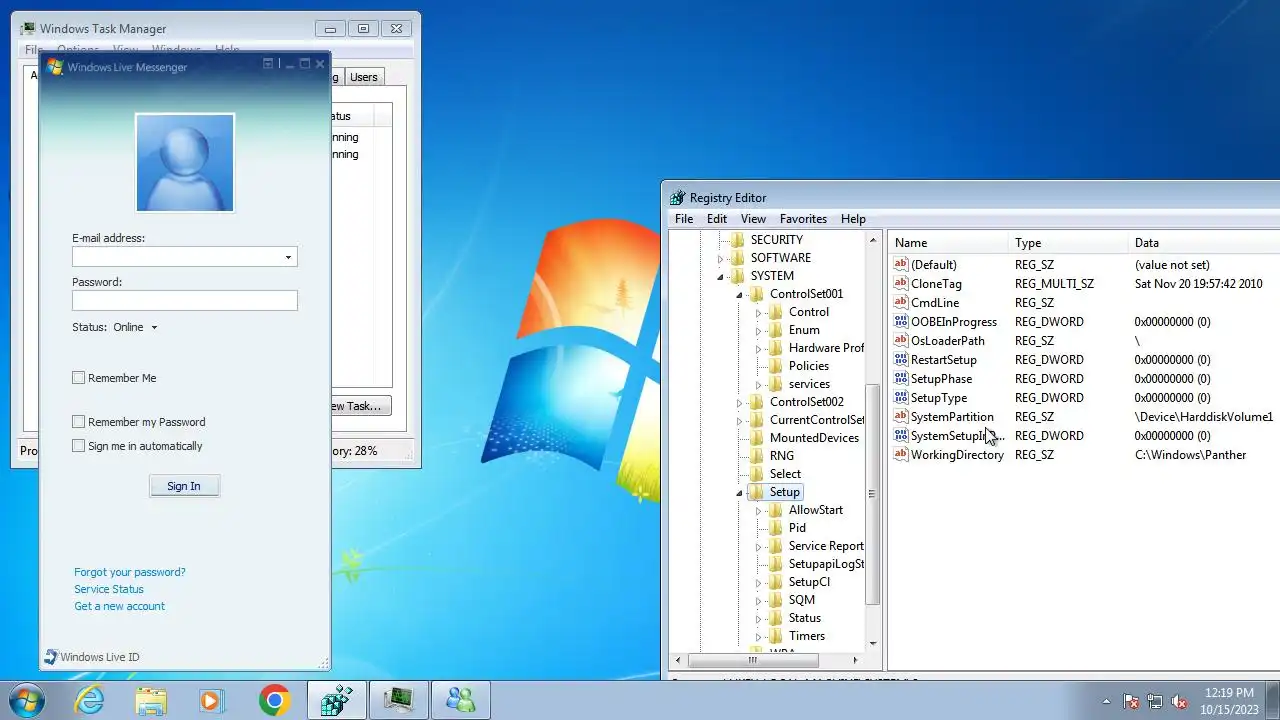Open network tray icon
Viewport: 1280px width, 720px height.
point(1155,701)
